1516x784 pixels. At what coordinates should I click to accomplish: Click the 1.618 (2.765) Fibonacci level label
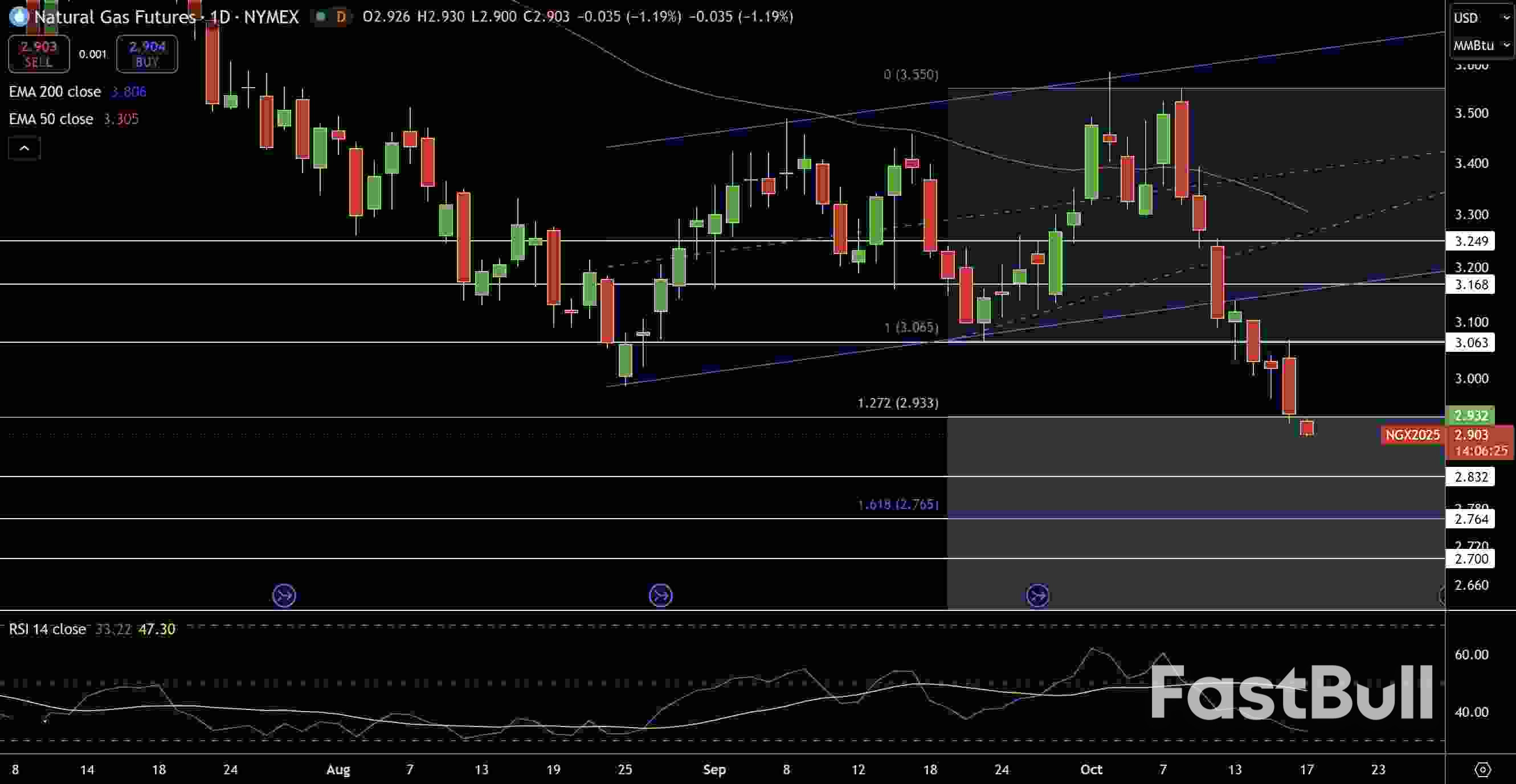pyautogui.click(x=897, y=504)
